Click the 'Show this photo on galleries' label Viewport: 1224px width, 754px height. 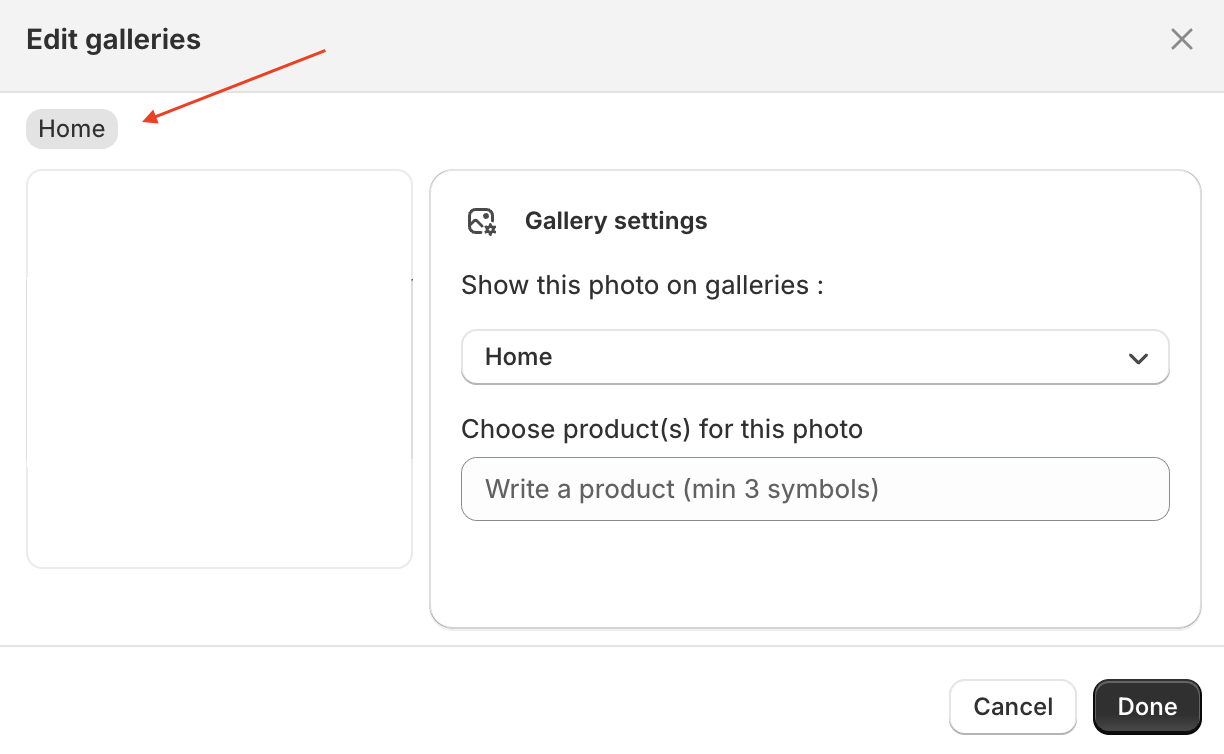[642, 285]
